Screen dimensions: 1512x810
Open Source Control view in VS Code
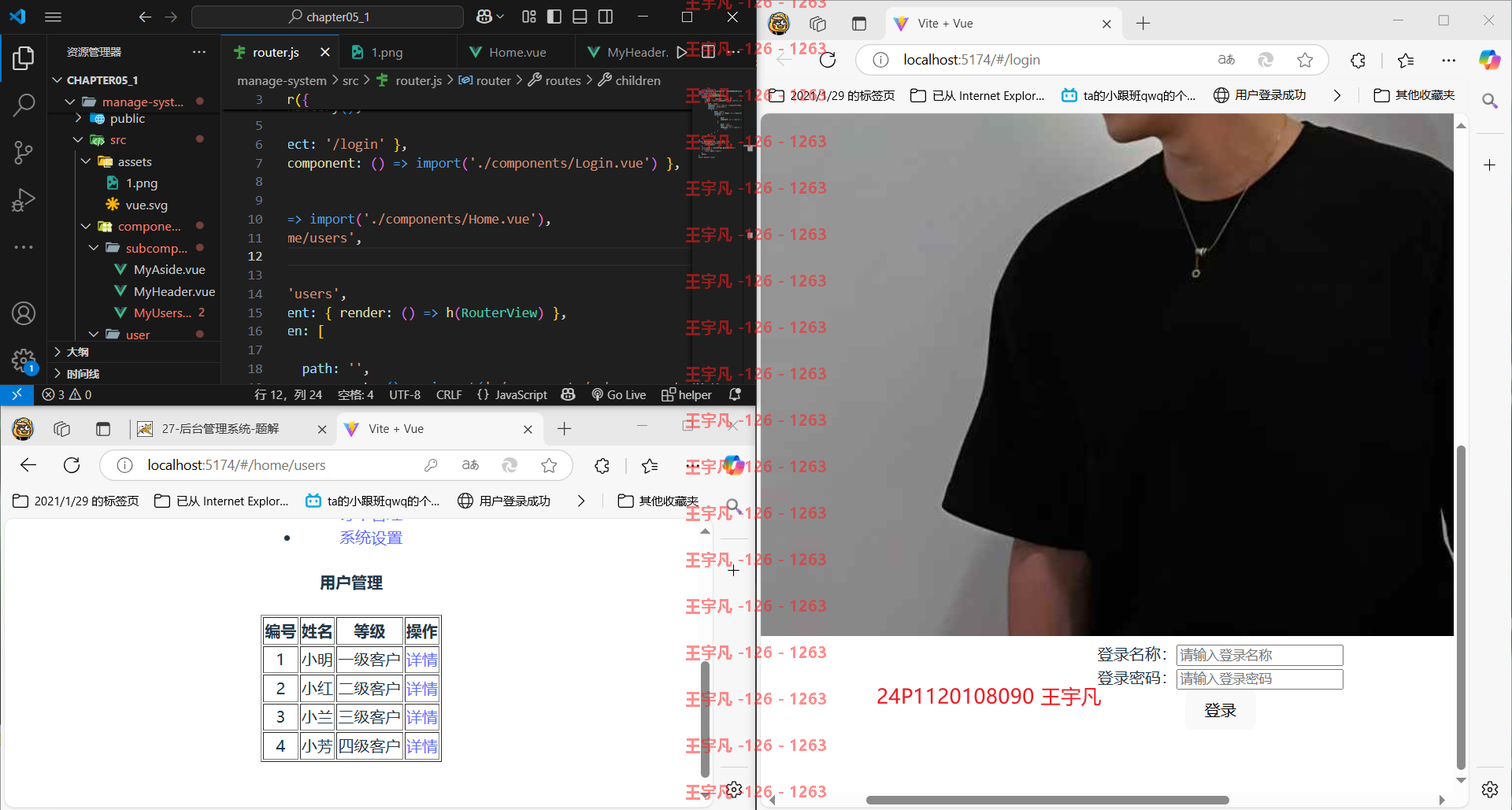tap(24, 152)
